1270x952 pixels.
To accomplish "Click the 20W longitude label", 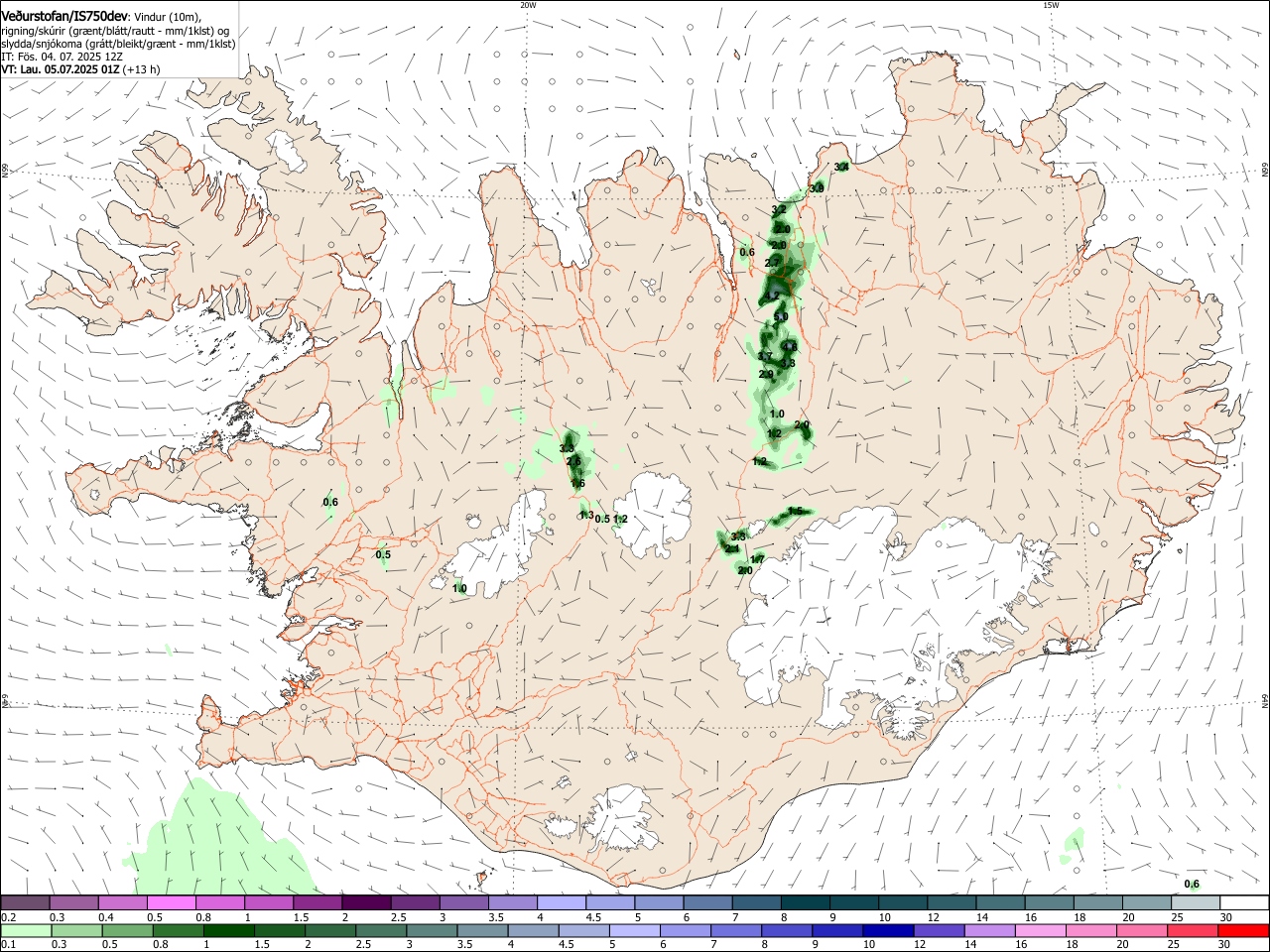I will click(x=528, y=5).
